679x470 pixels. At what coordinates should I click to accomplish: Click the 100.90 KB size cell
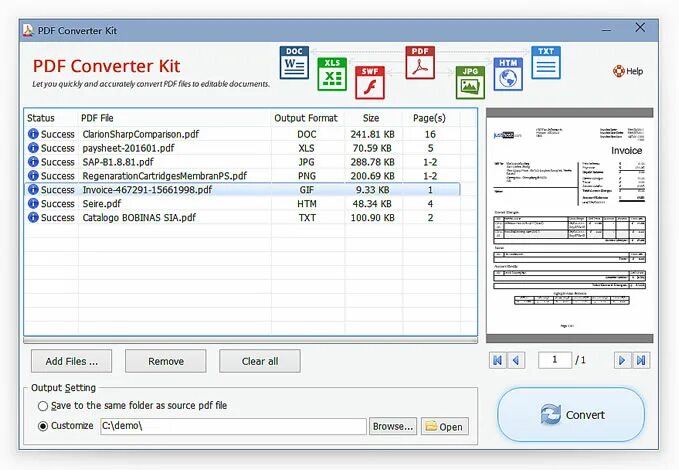click(372, 217)
